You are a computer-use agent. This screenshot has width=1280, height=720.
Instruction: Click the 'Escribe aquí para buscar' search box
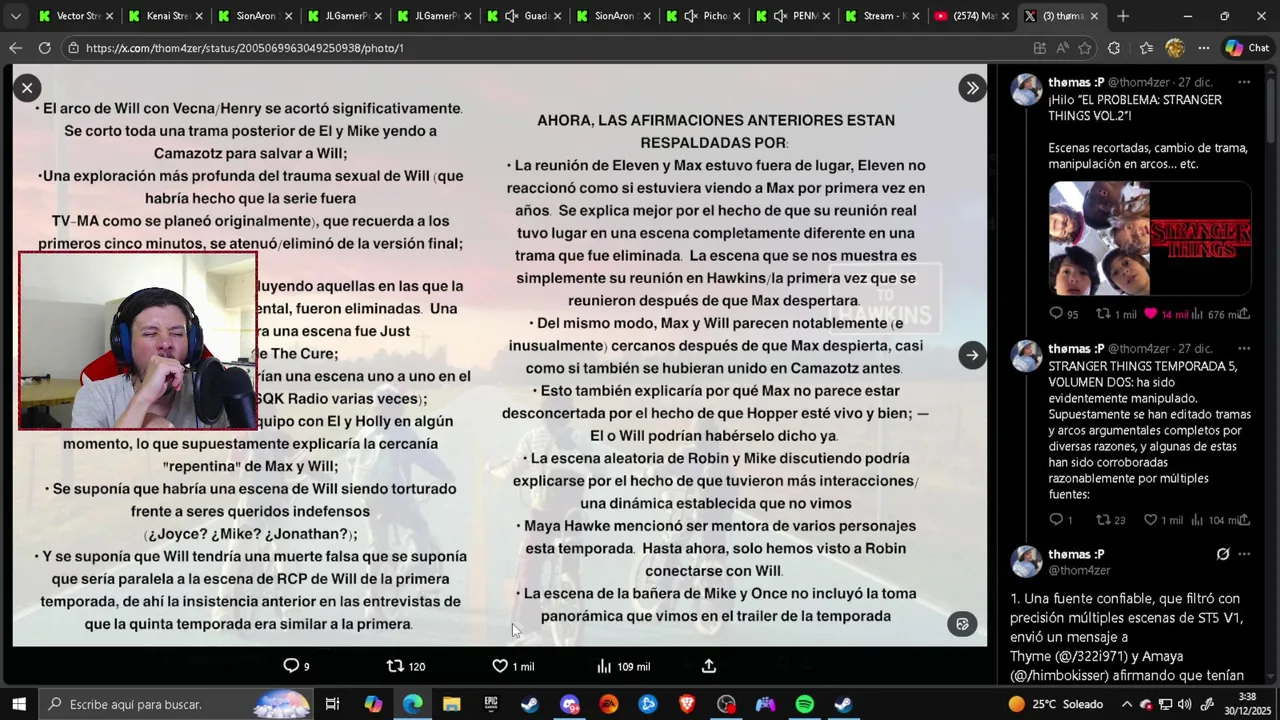click(x=176, y=704)
